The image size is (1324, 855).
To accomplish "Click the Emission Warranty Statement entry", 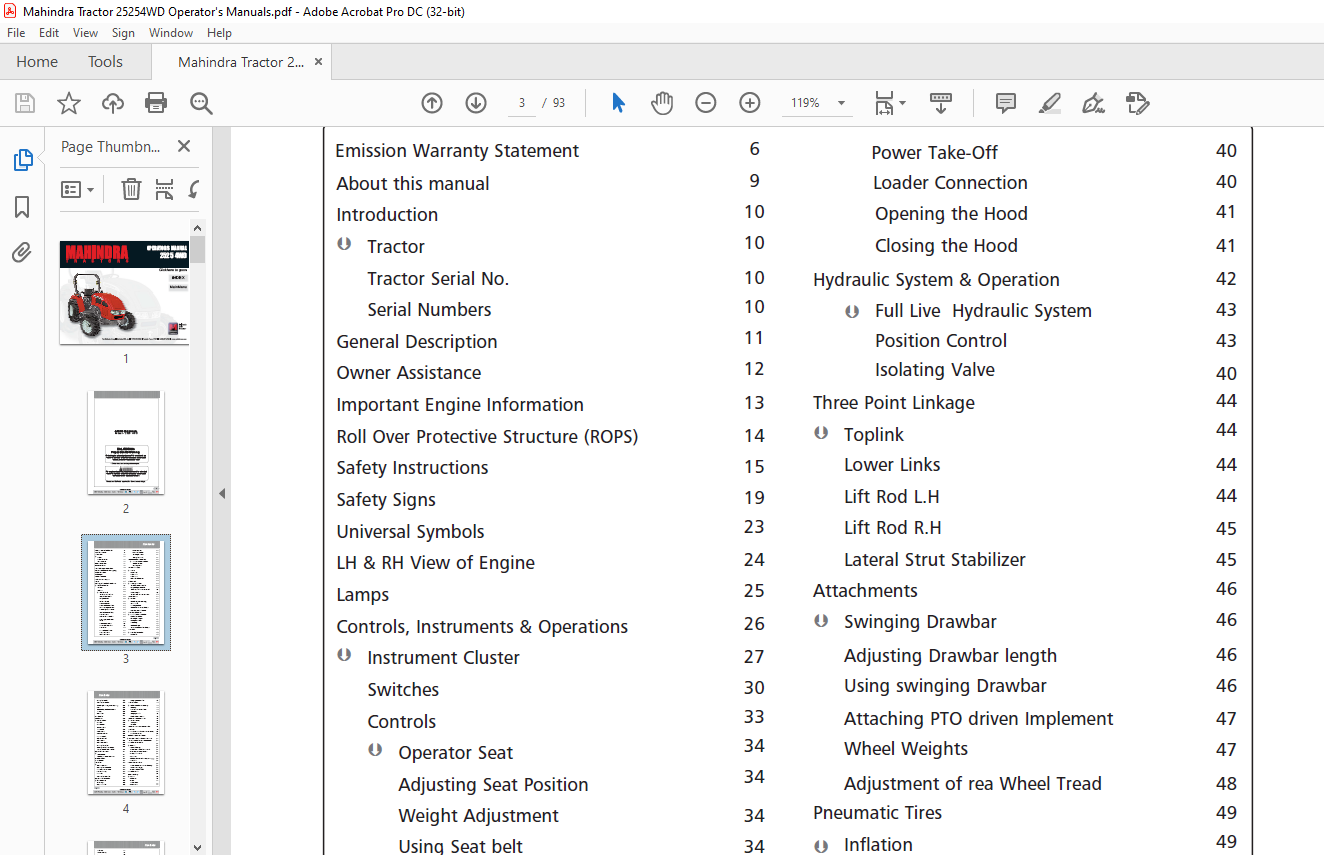I will (x=457, y=151).
